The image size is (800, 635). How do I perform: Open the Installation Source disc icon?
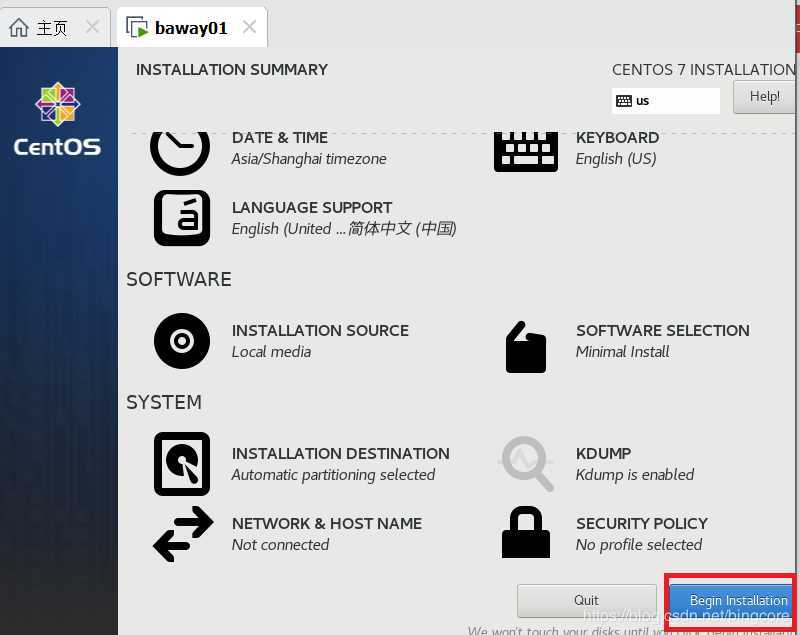coord(182,341)
